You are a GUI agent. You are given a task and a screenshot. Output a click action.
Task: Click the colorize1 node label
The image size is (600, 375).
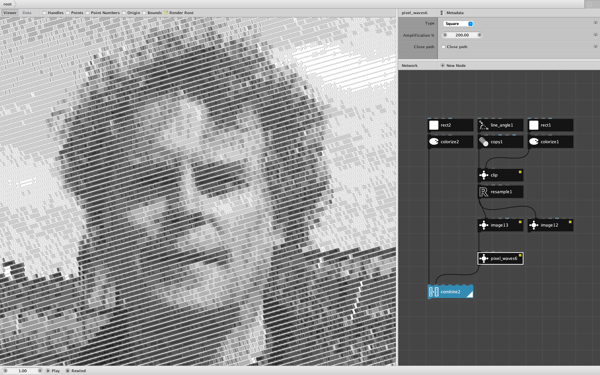tap(550, 142)
